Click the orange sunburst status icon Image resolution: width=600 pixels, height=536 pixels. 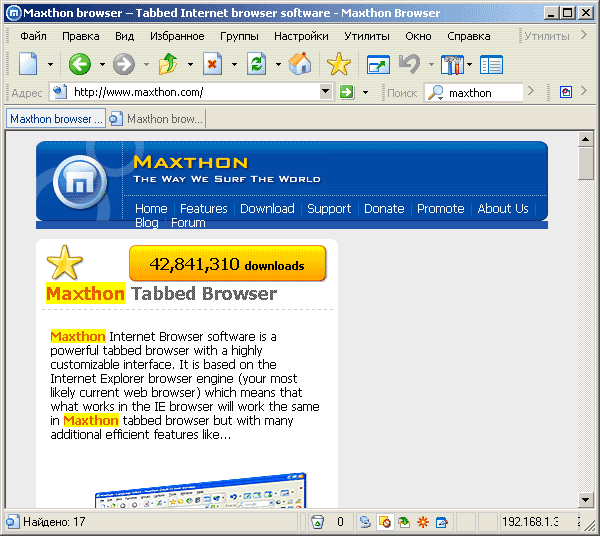423,522
